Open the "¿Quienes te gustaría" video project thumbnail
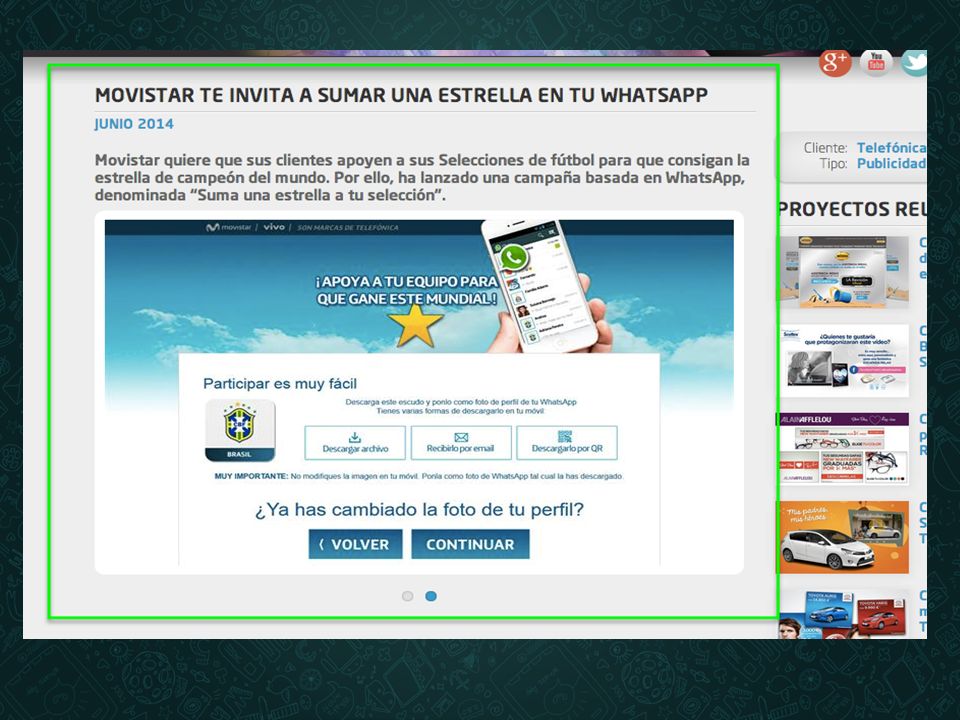Image resolution: width=960 pixels, height=720 pixels. tap(844, 360)
